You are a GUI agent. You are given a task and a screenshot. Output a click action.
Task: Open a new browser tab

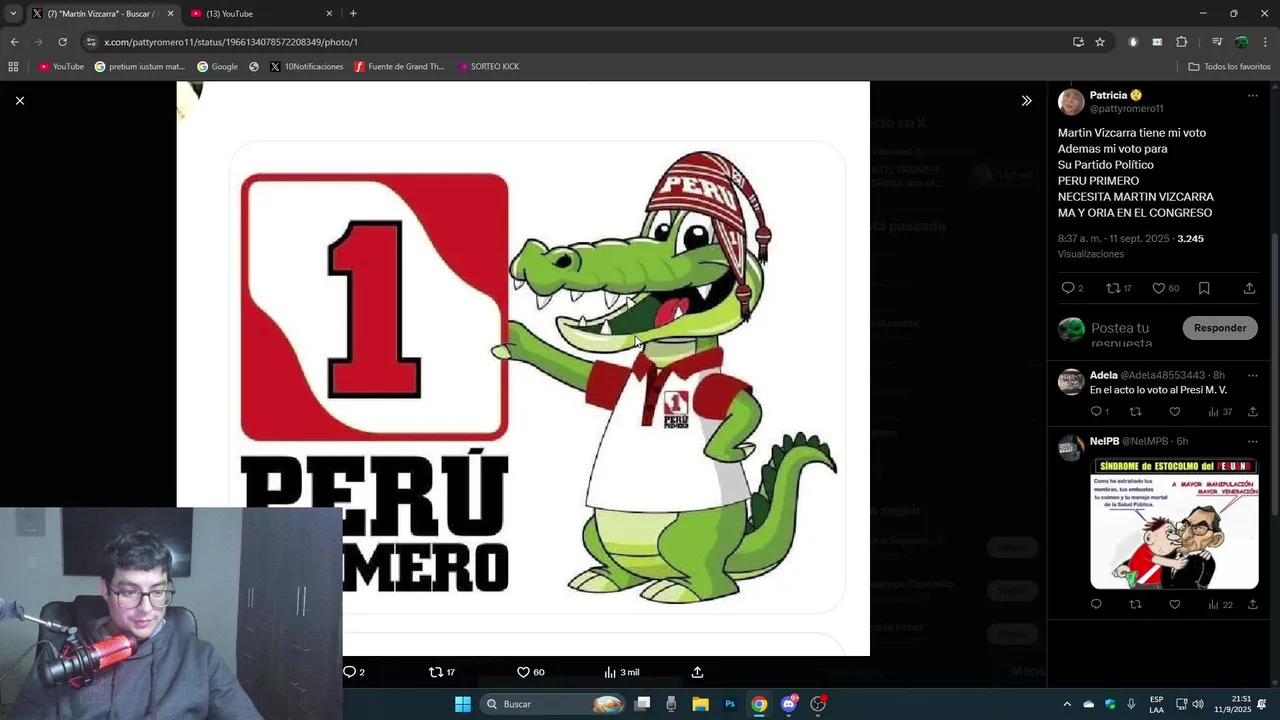click(x=353, y=14)
